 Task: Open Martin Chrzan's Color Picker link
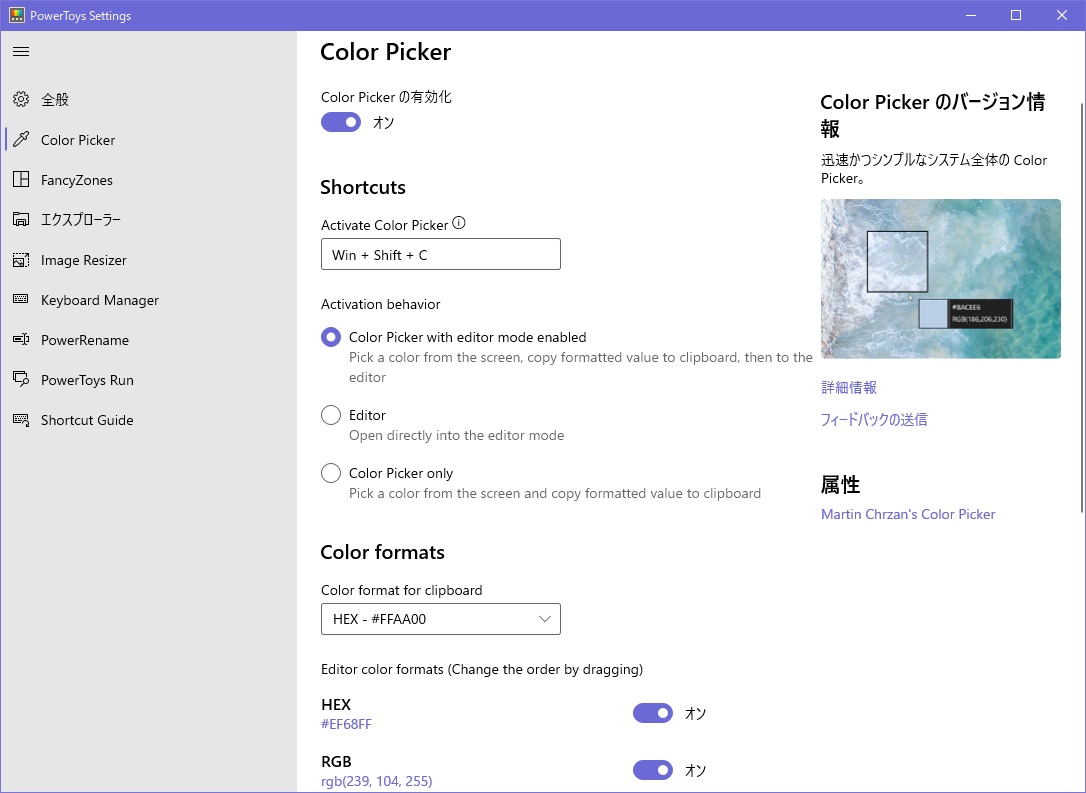[908, 514]
